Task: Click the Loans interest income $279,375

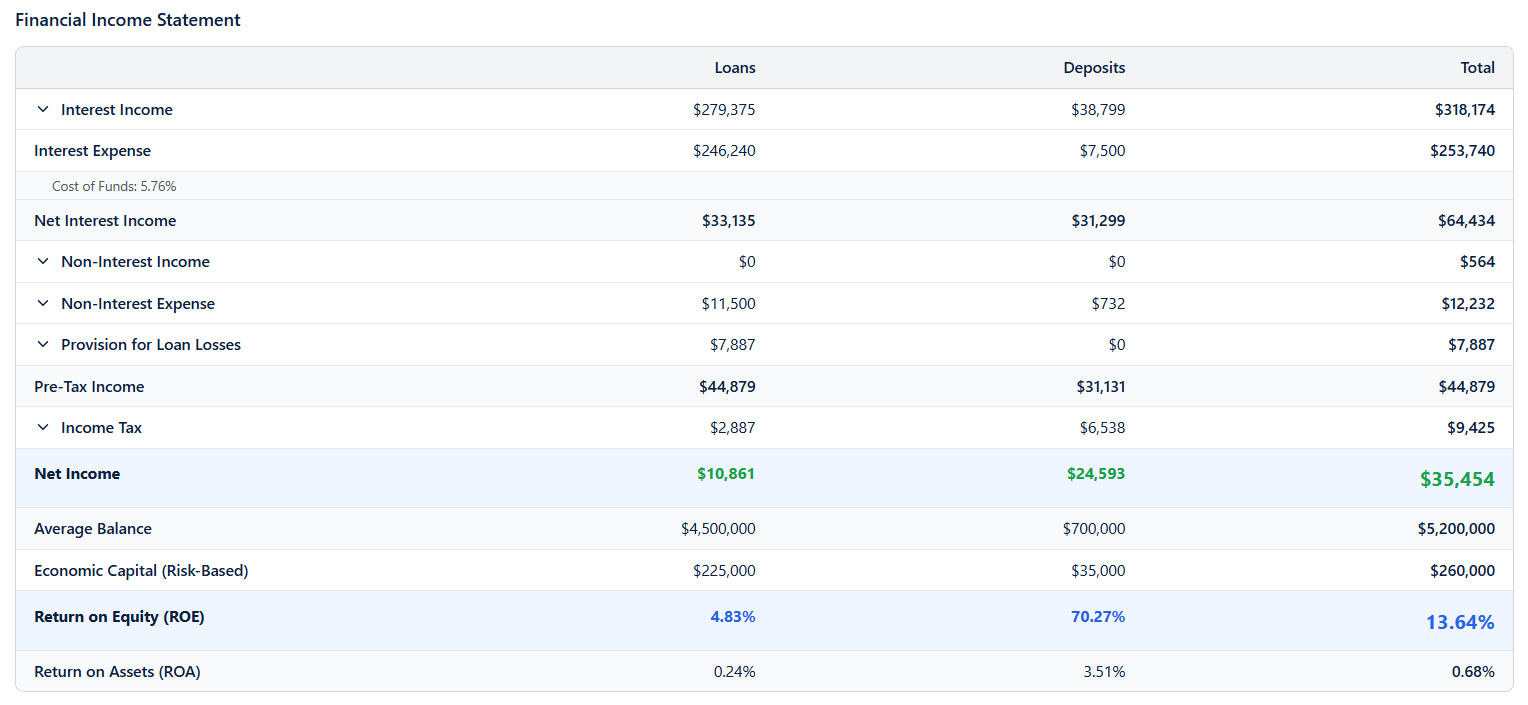Action: coord(724,110)
